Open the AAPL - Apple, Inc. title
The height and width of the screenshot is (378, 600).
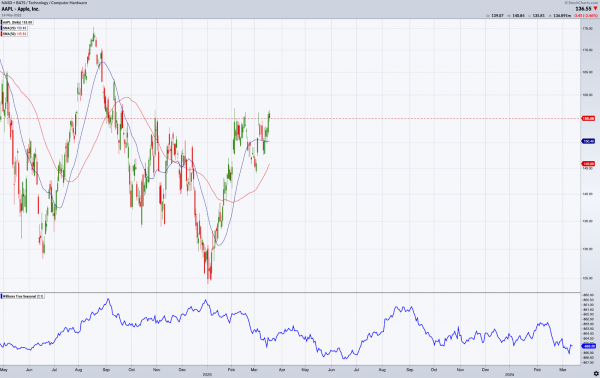click(x=21, y=9)
